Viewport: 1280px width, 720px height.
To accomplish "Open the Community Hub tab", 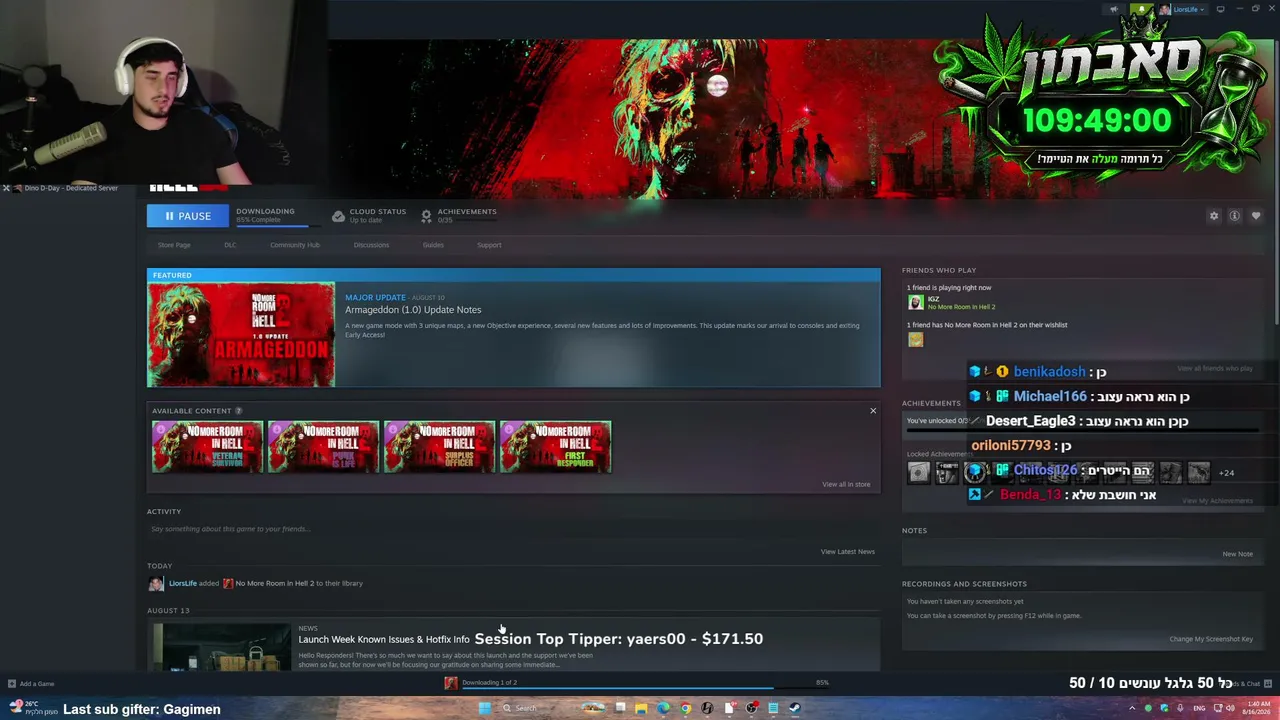I will [x=295, y=245].
